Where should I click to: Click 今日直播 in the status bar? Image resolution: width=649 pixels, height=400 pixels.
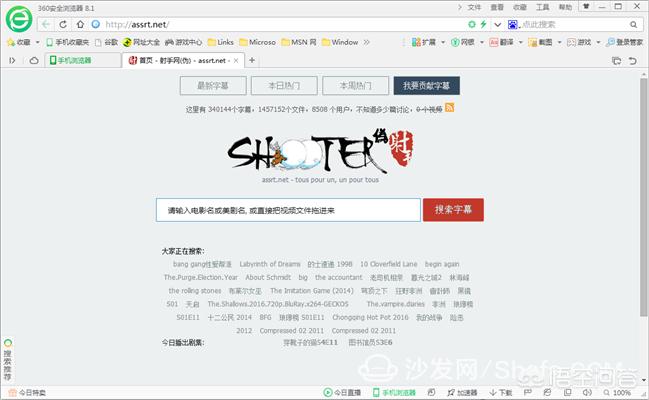coord(342,392)
